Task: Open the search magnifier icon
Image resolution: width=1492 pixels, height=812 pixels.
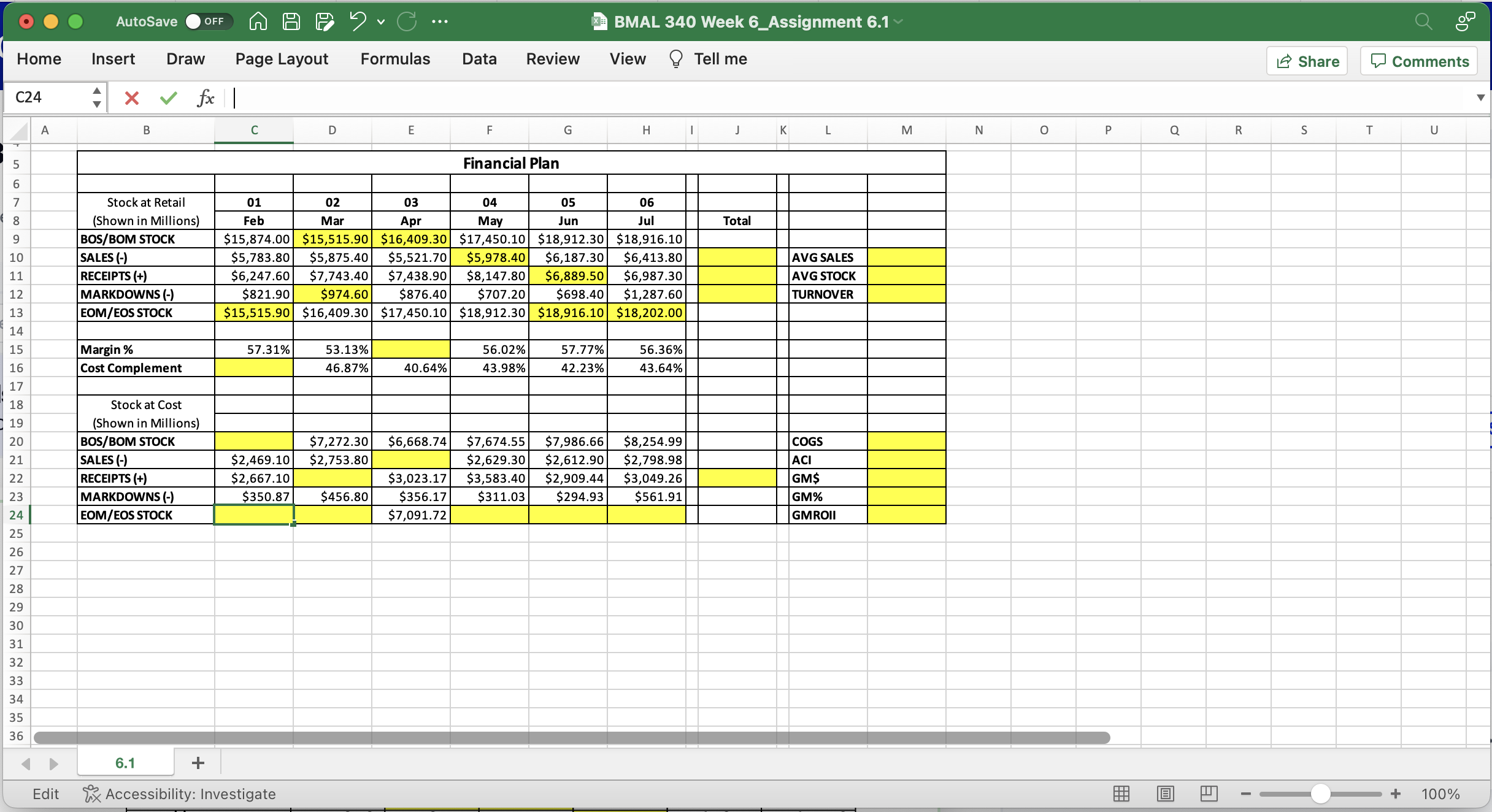Action: pyautogui.click(x=1423, y=21)
